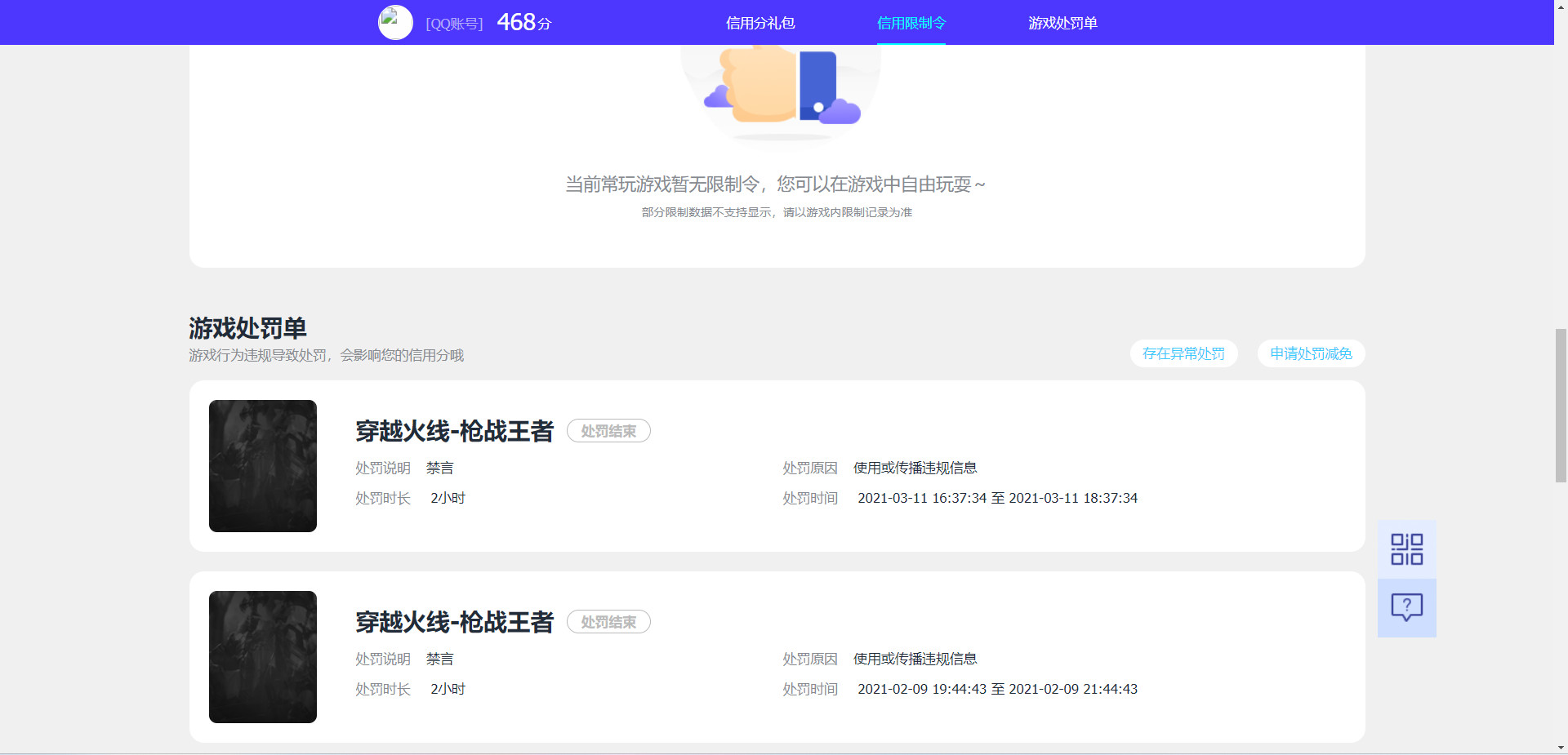
Task: Open the QR code side widget
Action: pyautogui.click(x=1406, y=549)
